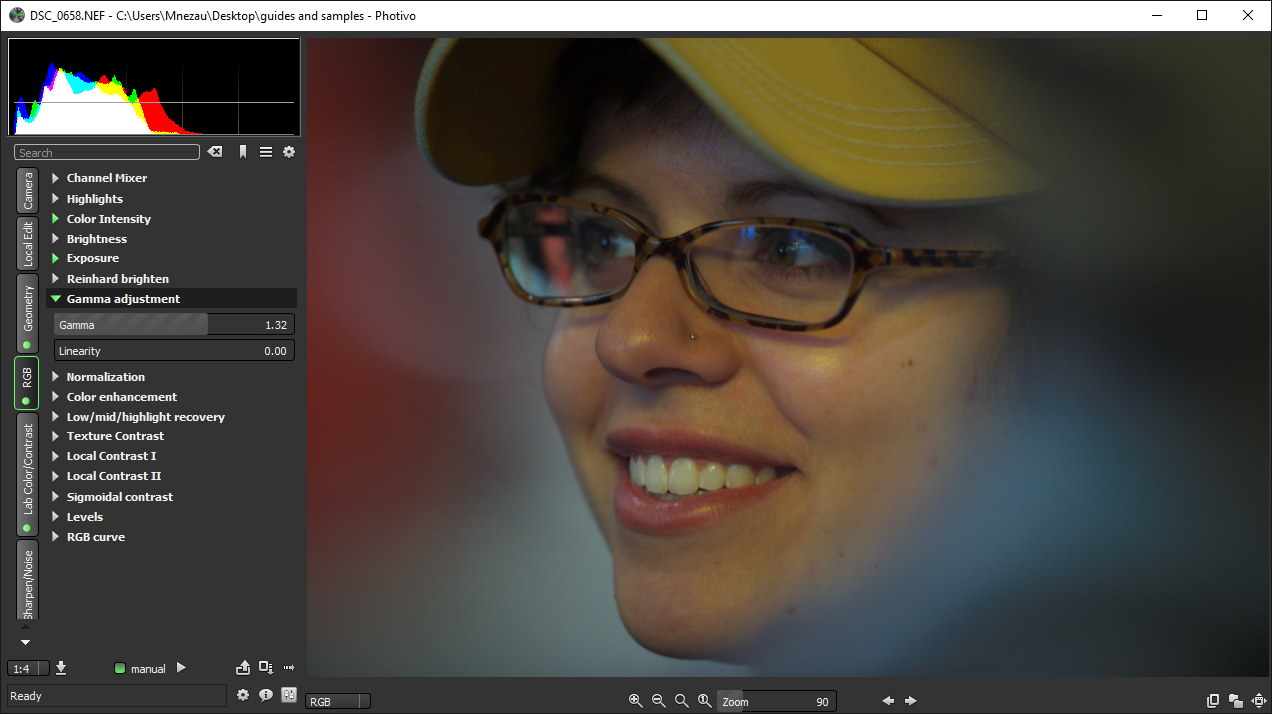Image resolution: width=1272 pixels, height=714 pixels.
Task: Open the Camera tab
Action: tap(26, 190)
